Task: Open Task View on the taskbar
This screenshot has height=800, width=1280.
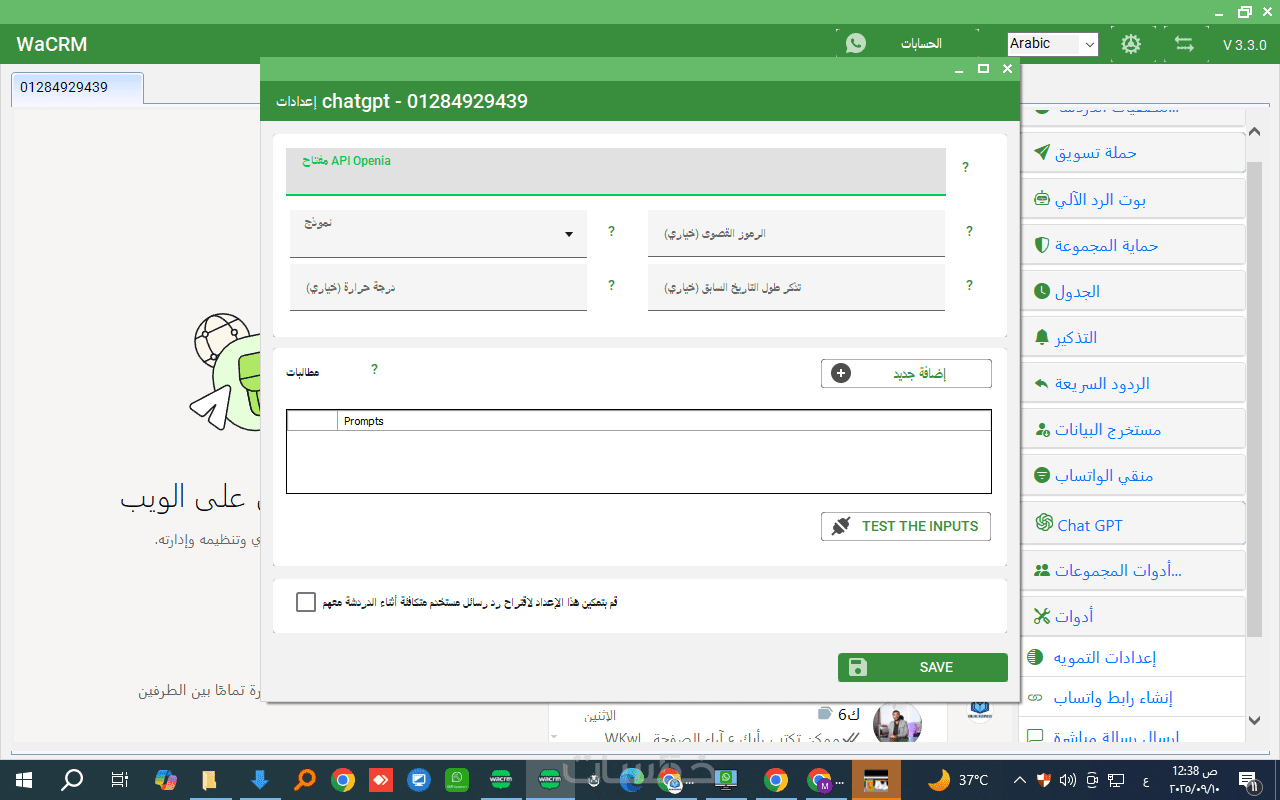Action: [119, 779]
